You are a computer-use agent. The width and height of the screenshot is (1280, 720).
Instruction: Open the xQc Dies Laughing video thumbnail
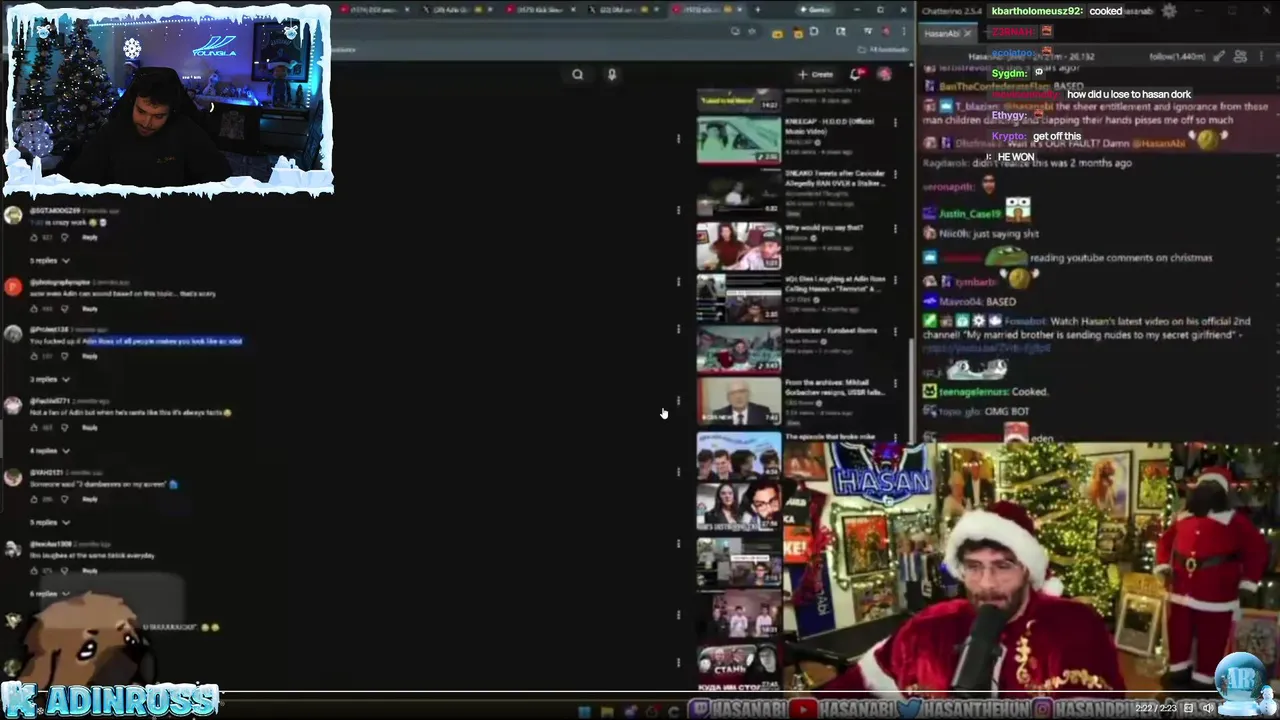click(x=739, y=298)
